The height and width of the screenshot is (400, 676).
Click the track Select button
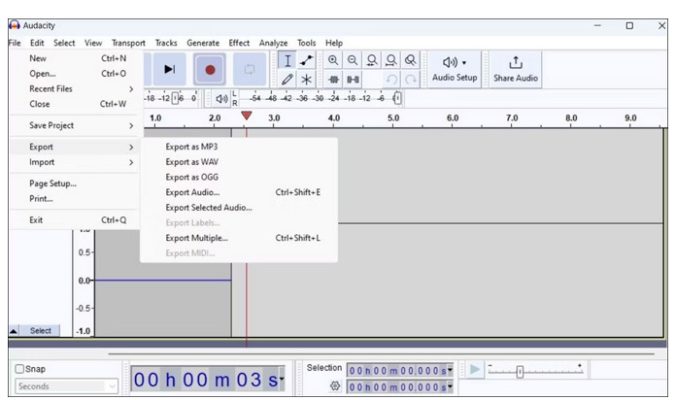(x=40, y=331)
